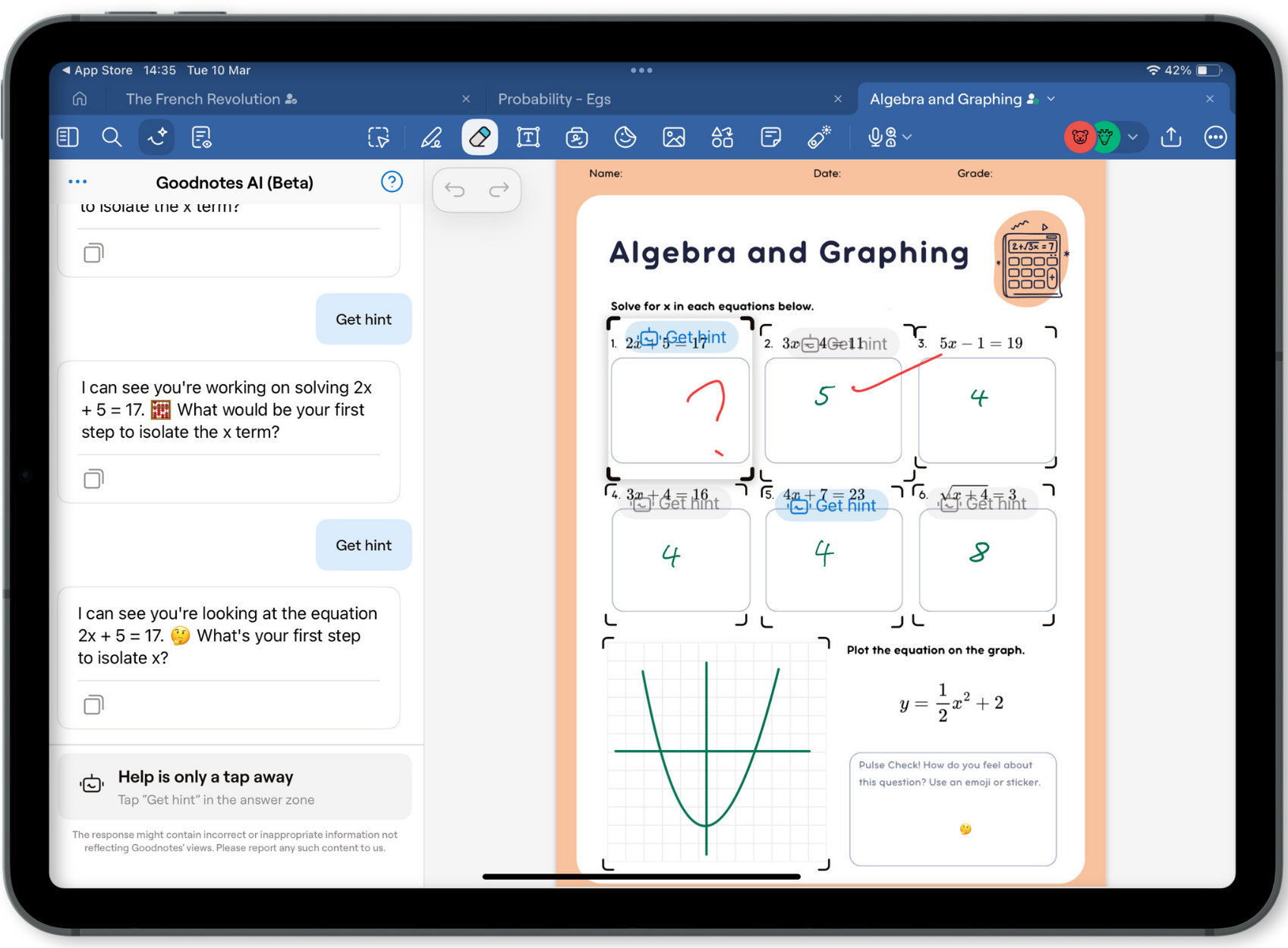1288x948 pixels.
Task: Tap the Goodnotes AI (Beta) panel title
Action: (x=235, y=183)
